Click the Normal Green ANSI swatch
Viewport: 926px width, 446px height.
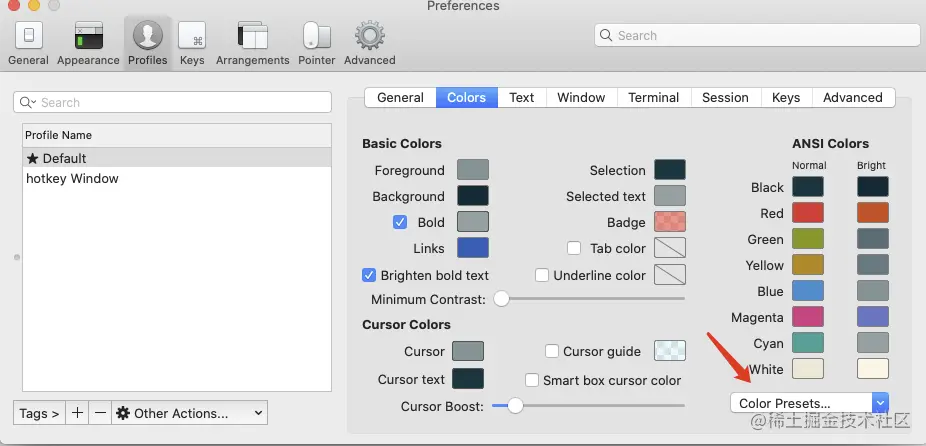coord(808,239)
